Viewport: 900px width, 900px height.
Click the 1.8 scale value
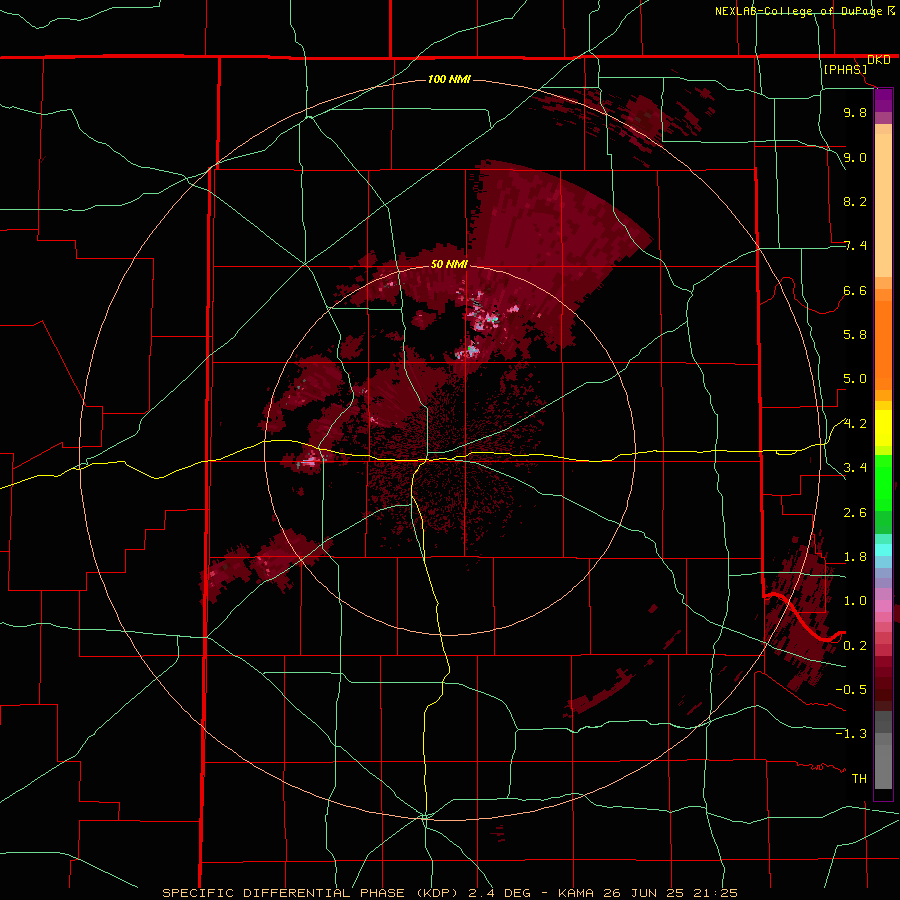pyautogui.click(x=855, y=557)
